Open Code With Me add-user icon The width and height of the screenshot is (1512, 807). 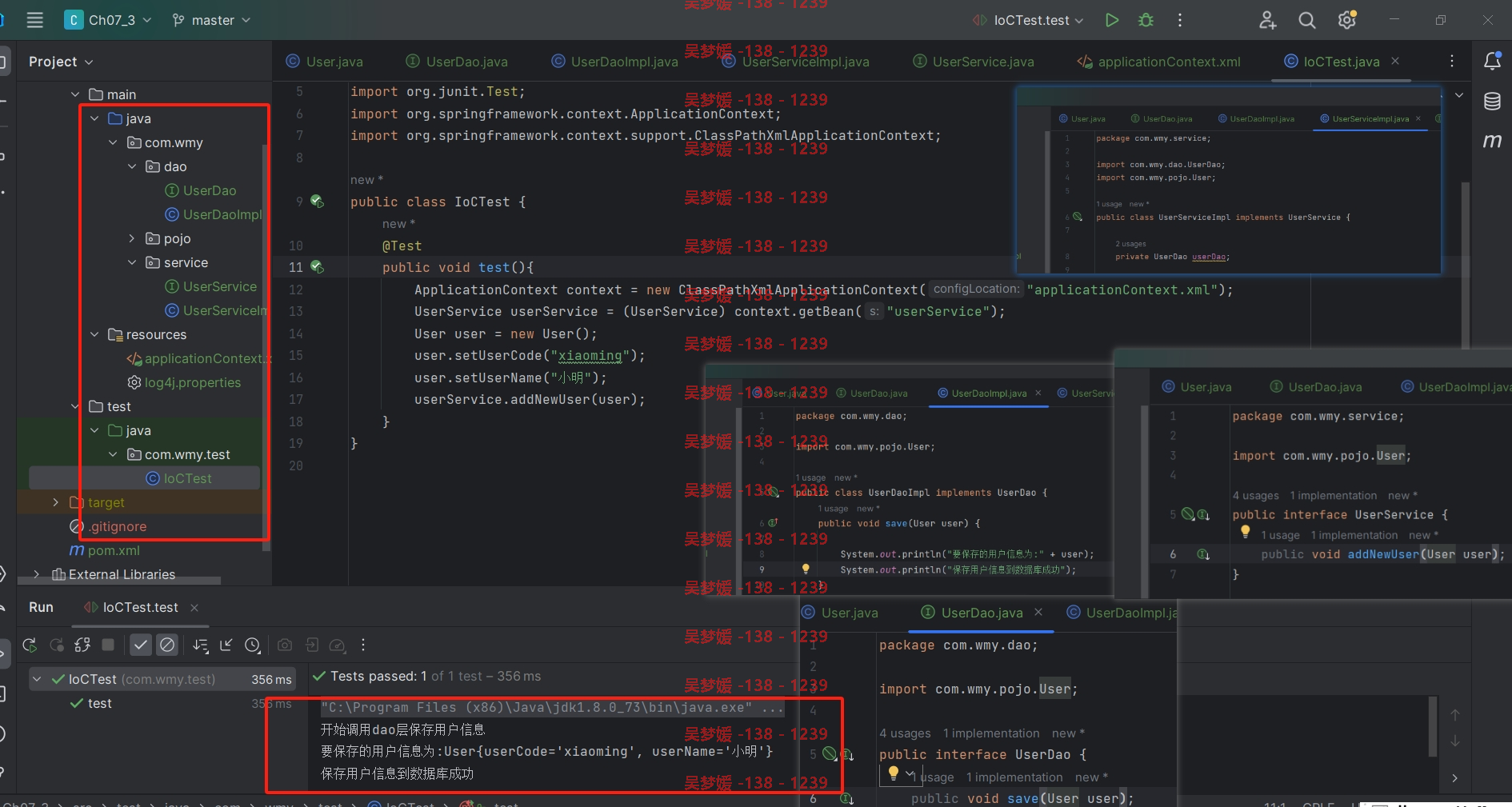coord(1267,20)
